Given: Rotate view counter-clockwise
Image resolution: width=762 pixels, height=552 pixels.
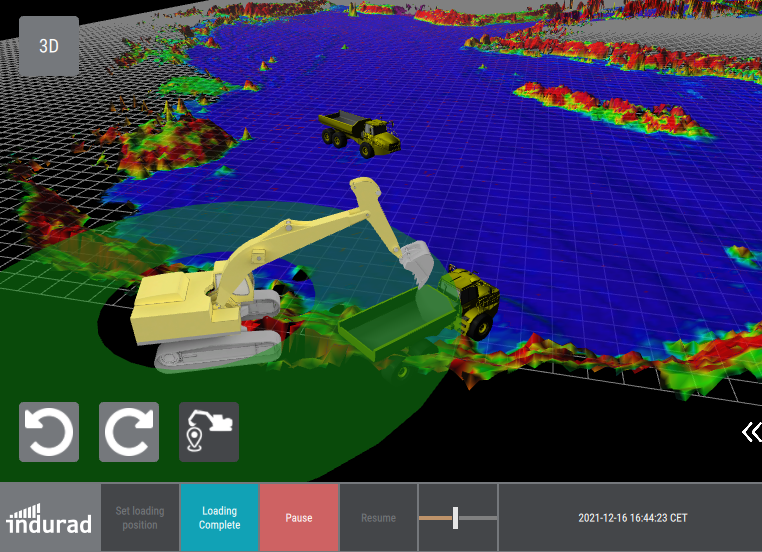Looking at the screenshot, I should tap(49, 432).
